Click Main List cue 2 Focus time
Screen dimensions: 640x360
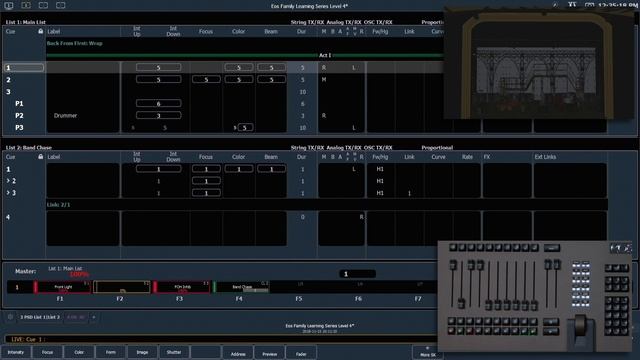tap(206, 80)
